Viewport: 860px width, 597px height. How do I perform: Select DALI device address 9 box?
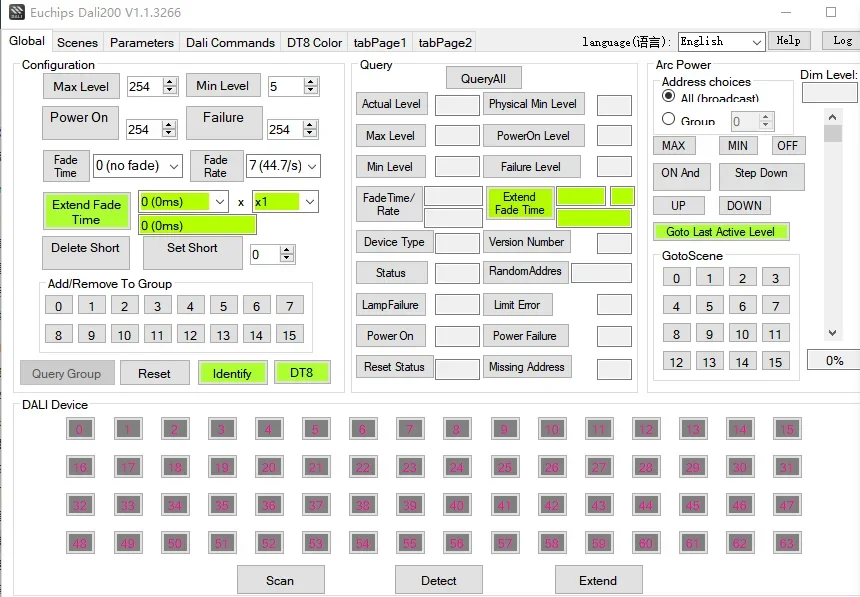click(504, 429)
